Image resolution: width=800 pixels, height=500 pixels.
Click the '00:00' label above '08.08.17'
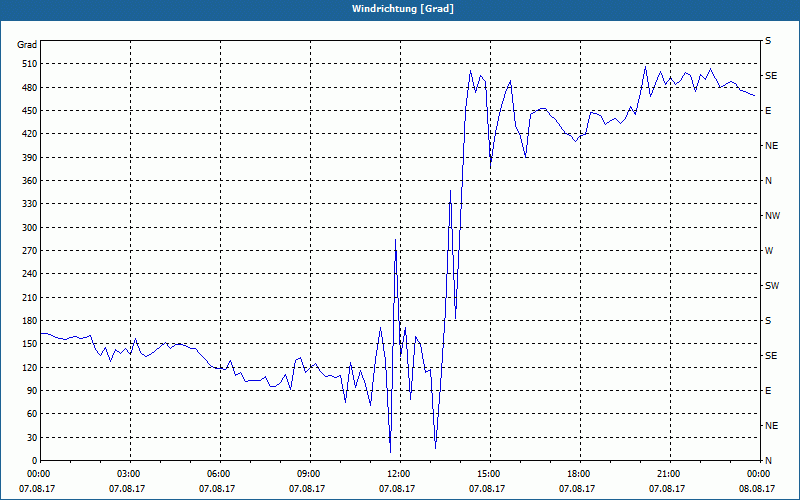(759, 474)
